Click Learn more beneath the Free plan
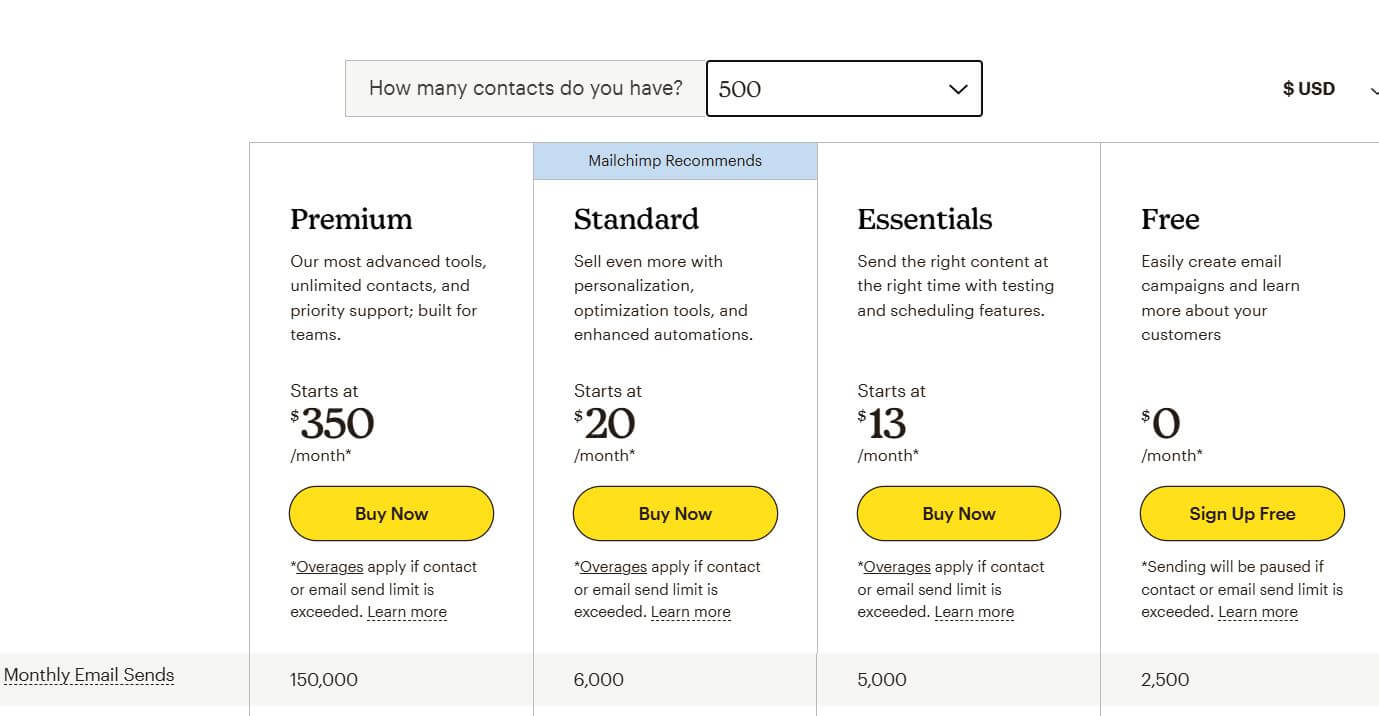 coord(1258,611)
